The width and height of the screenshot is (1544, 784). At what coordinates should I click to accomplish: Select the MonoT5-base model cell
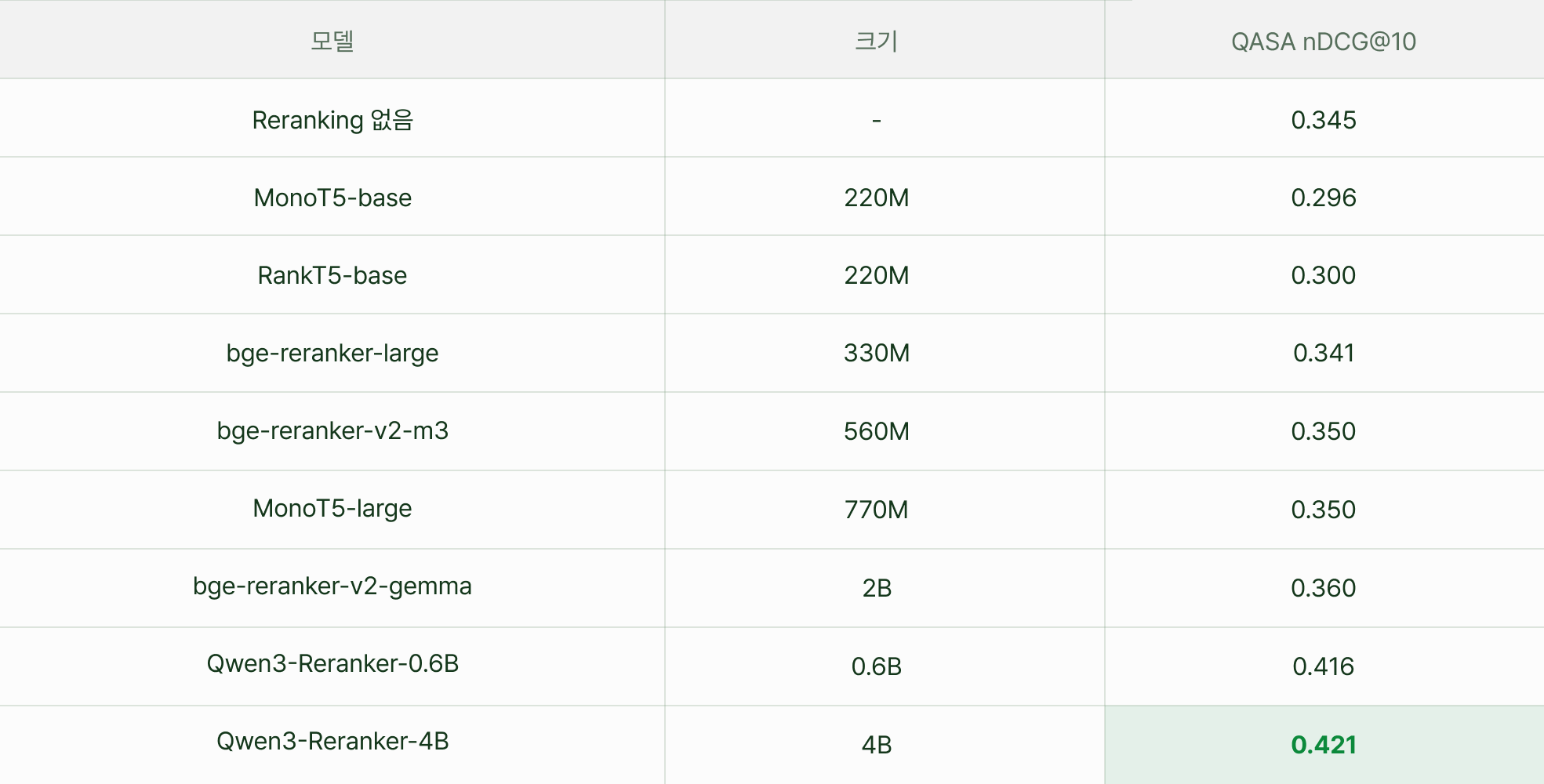[332, 197]
